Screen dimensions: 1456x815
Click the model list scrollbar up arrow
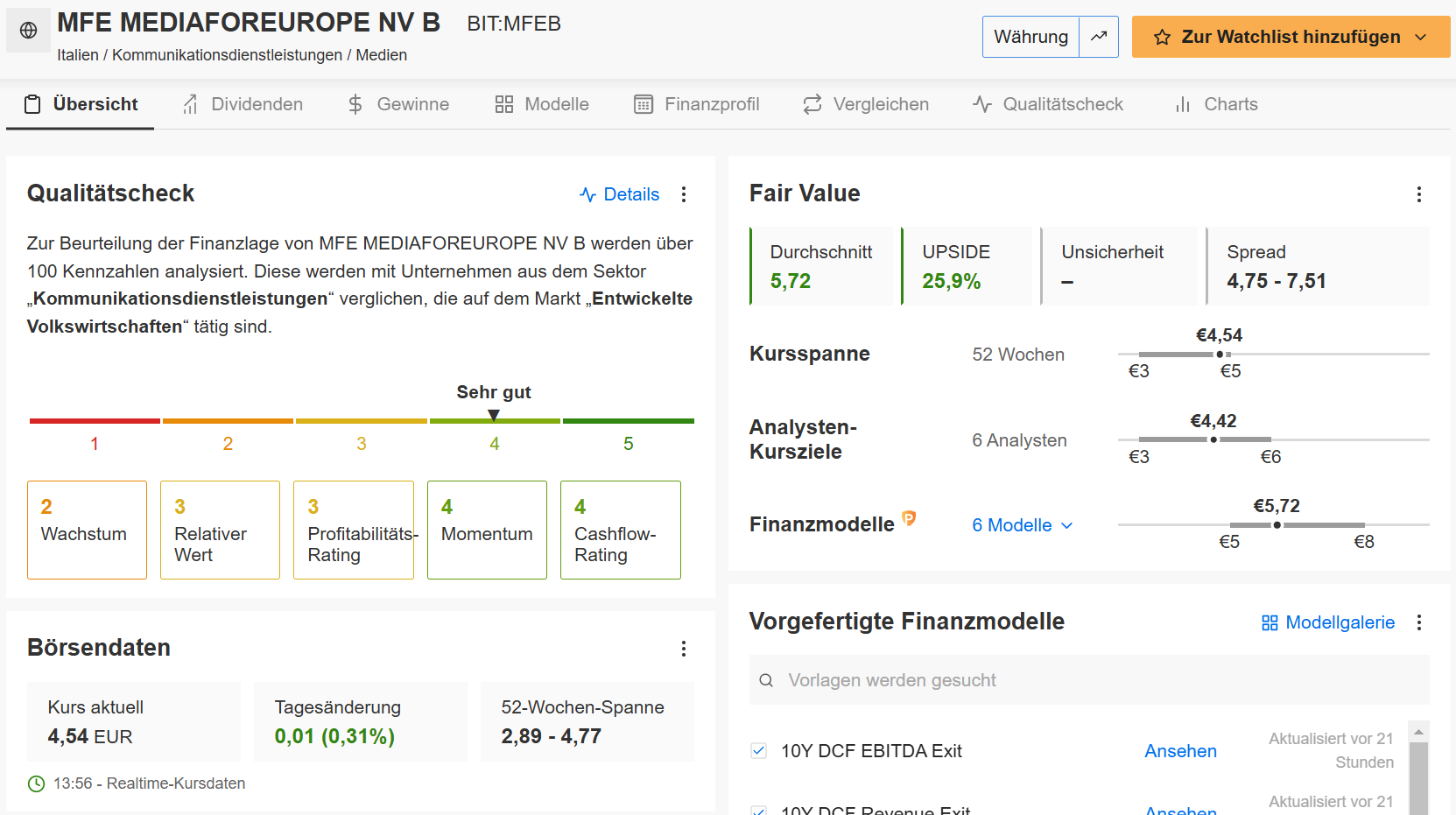tap(1418, 732)
